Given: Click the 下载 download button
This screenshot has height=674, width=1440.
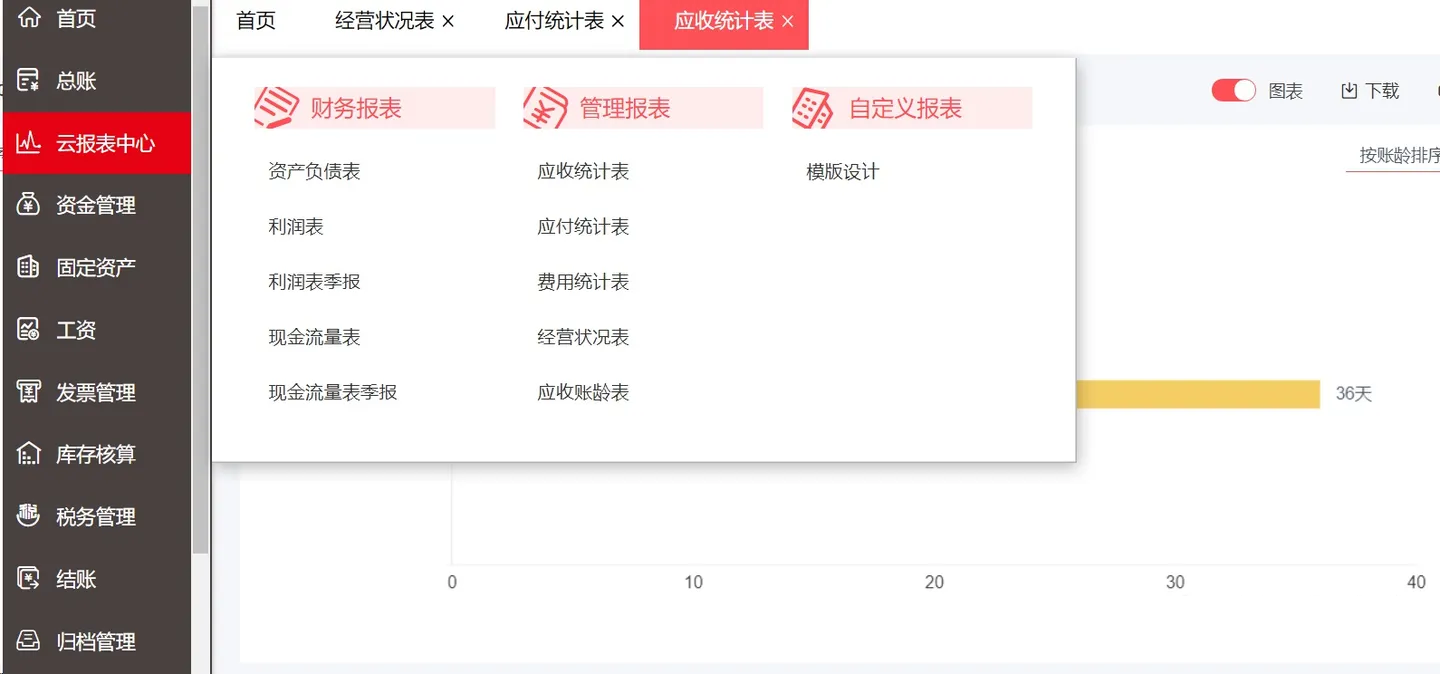Looking at the screenshot, I should click(1370, 91).
